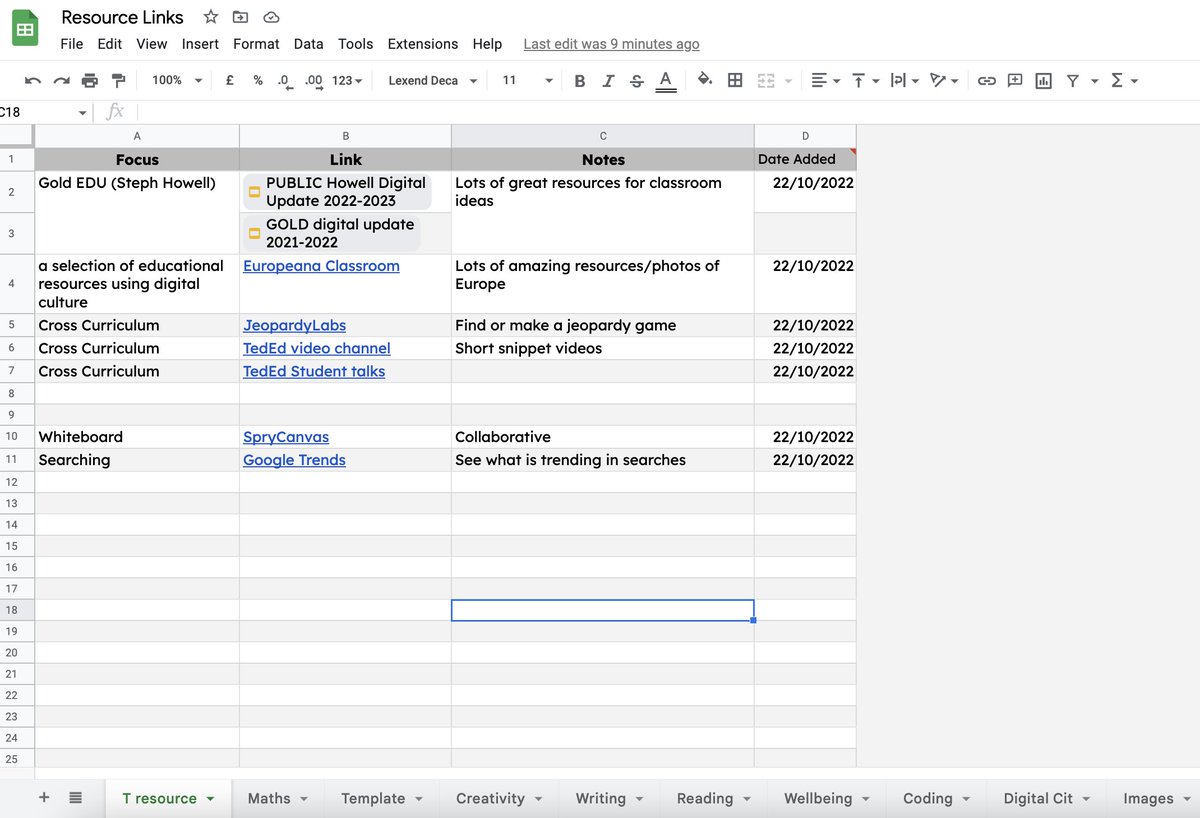Click the Undo arrow icon
The width and height of the screenshot is (1200, 818).
click(33, 81)
